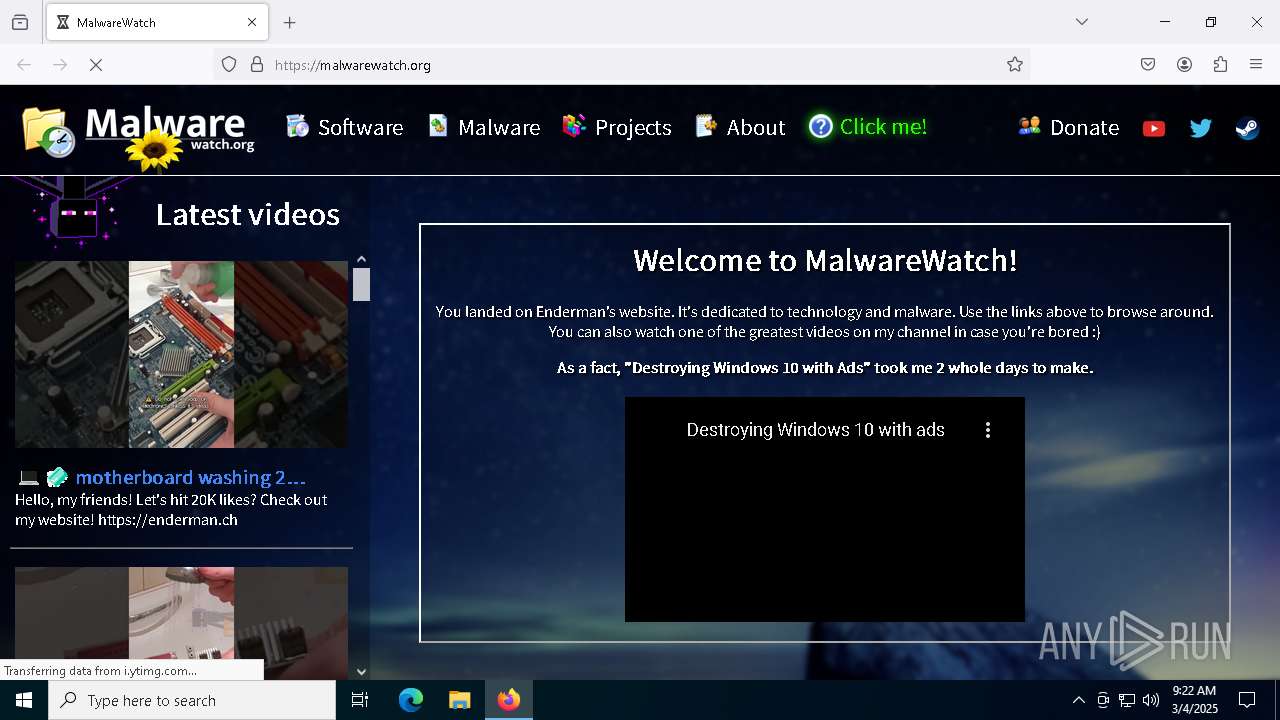Click the Firefox taskbar icon

pyautogui.click(x=509, y=700)
